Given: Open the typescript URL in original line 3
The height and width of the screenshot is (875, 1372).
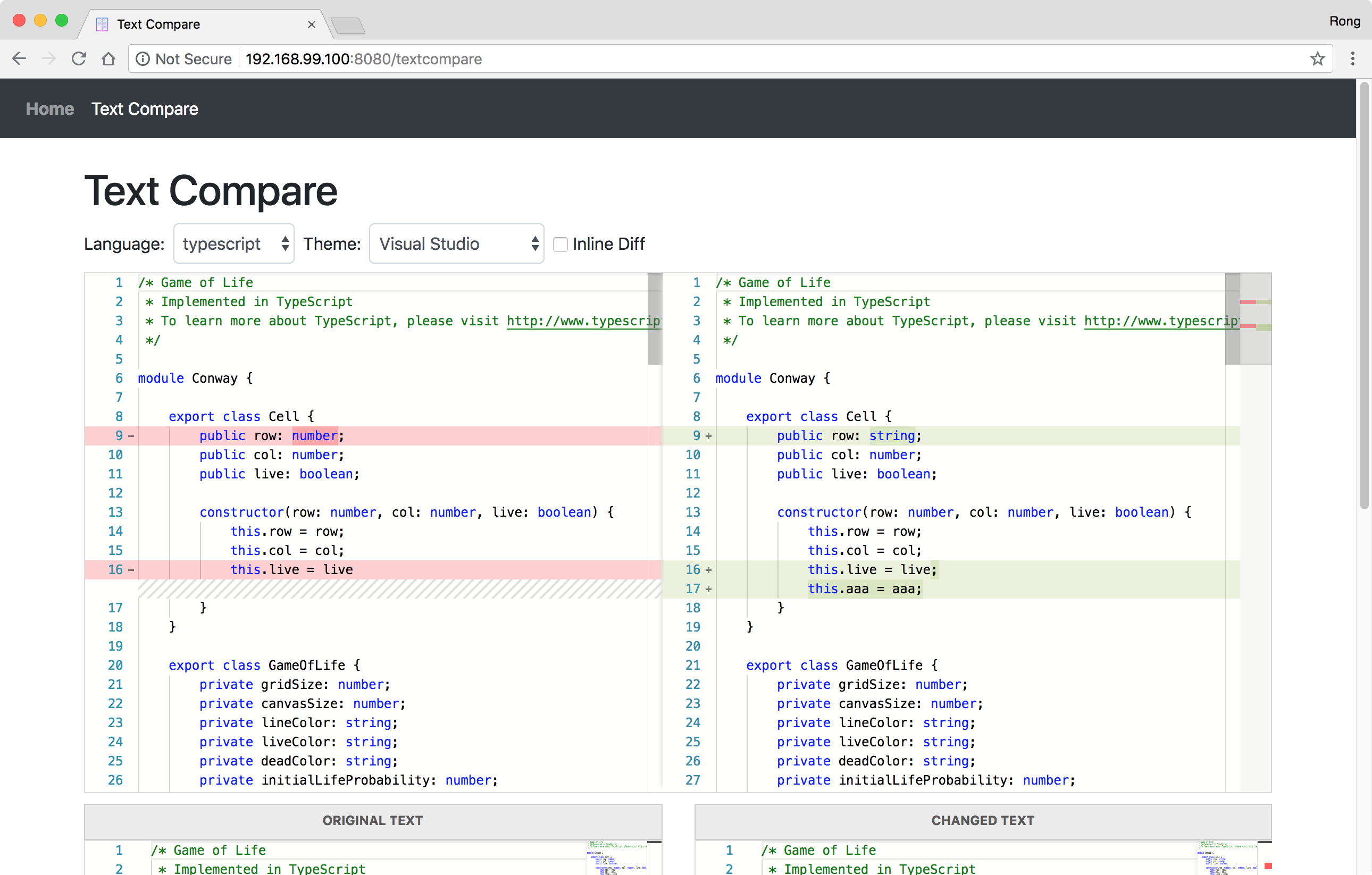Looking at the screenshot, I should point(583,321).
